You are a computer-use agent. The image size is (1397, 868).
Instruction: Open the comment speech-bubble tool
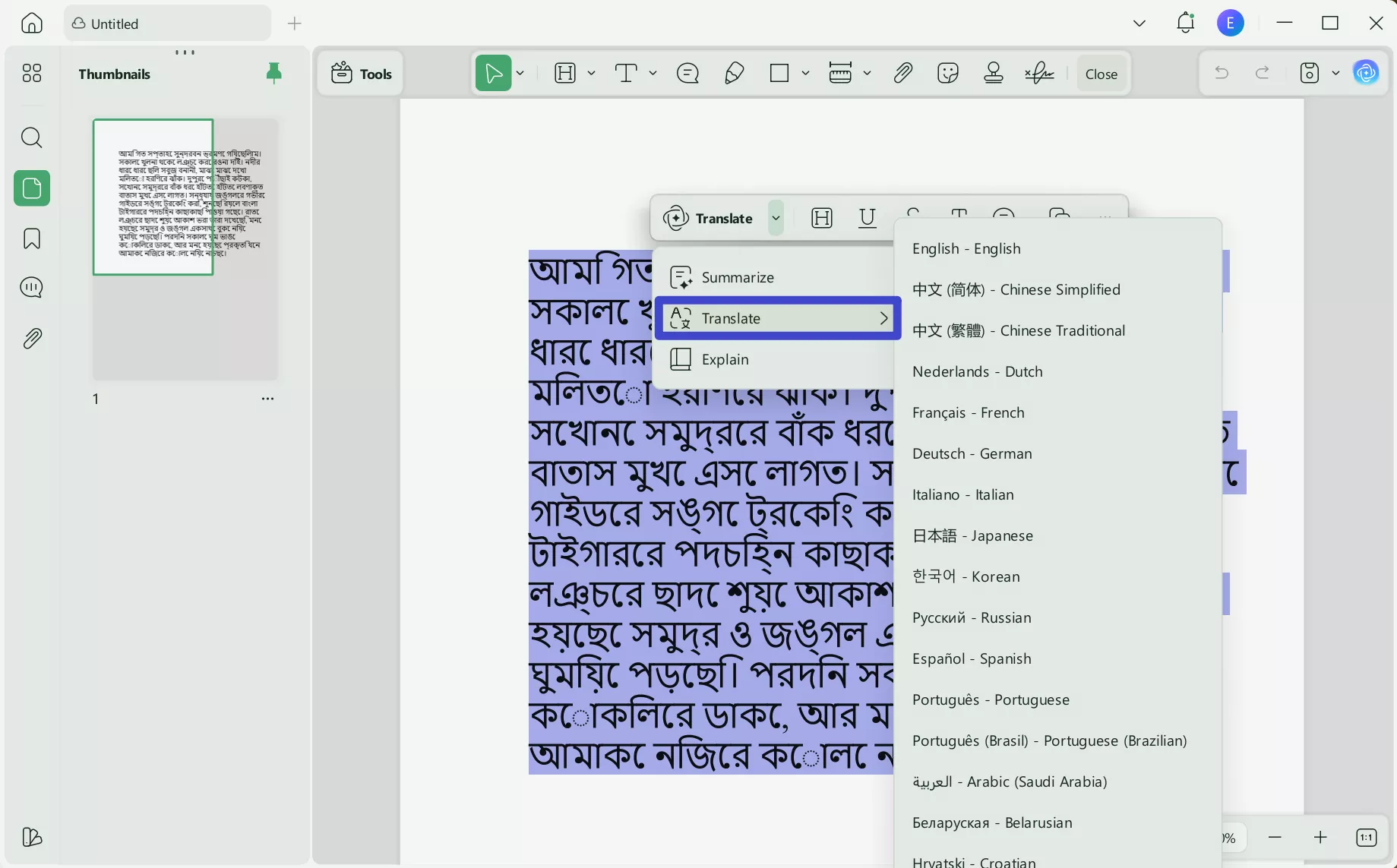click(687, 73)
